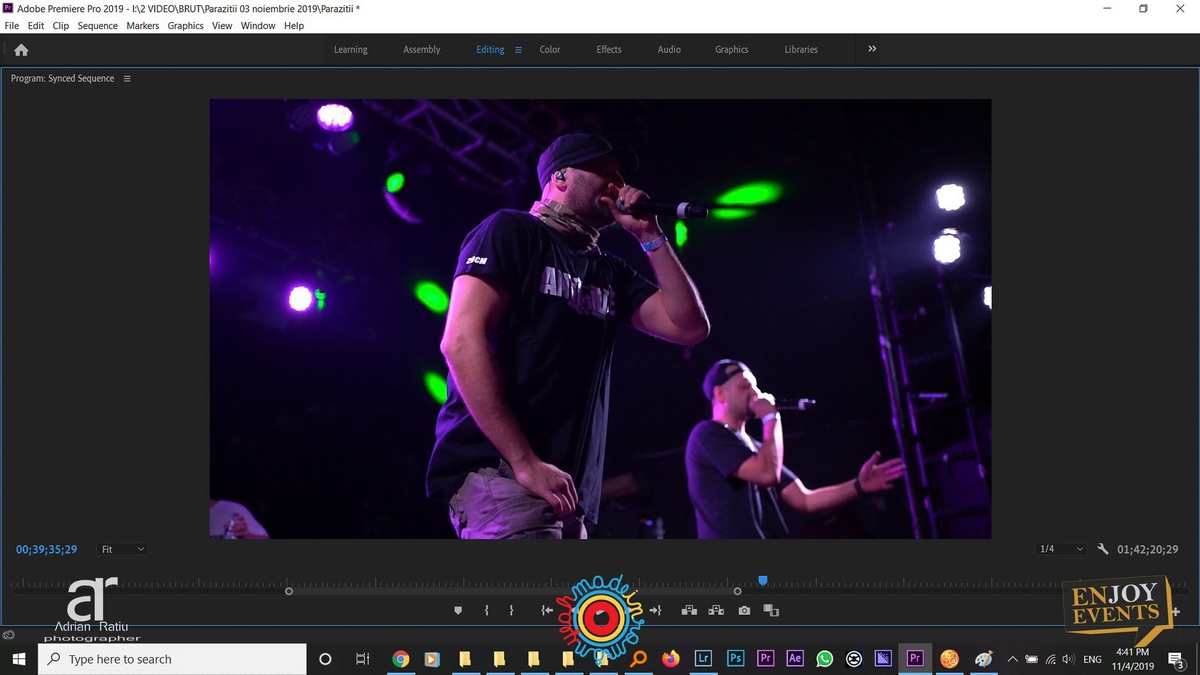Click the blue playhead on the time ruler

763,580
